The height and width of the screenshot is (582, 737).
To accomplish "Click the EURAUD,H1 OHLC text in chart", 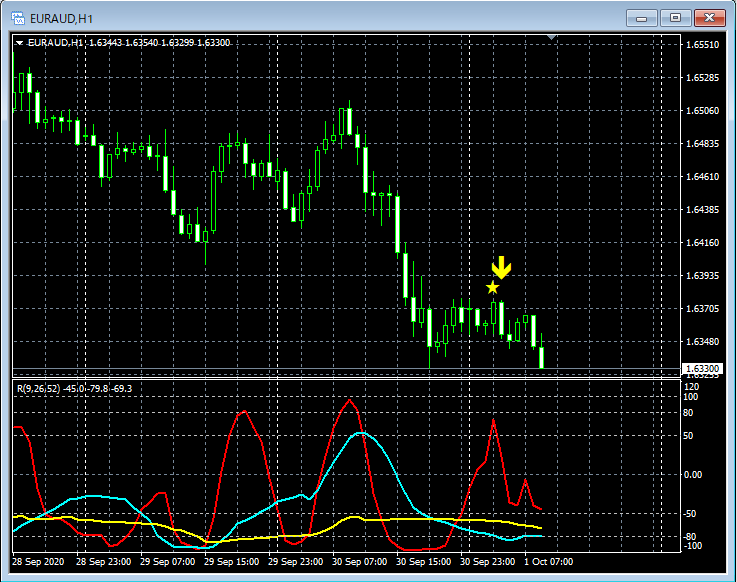I will coord(129,43).
